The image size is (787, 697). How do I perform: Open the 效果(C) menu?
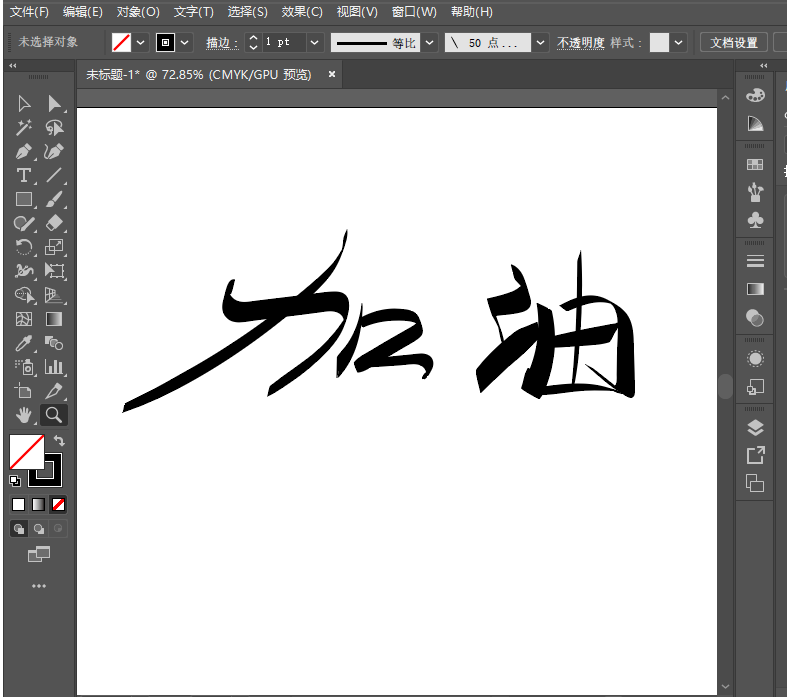[x=301, y=12]
